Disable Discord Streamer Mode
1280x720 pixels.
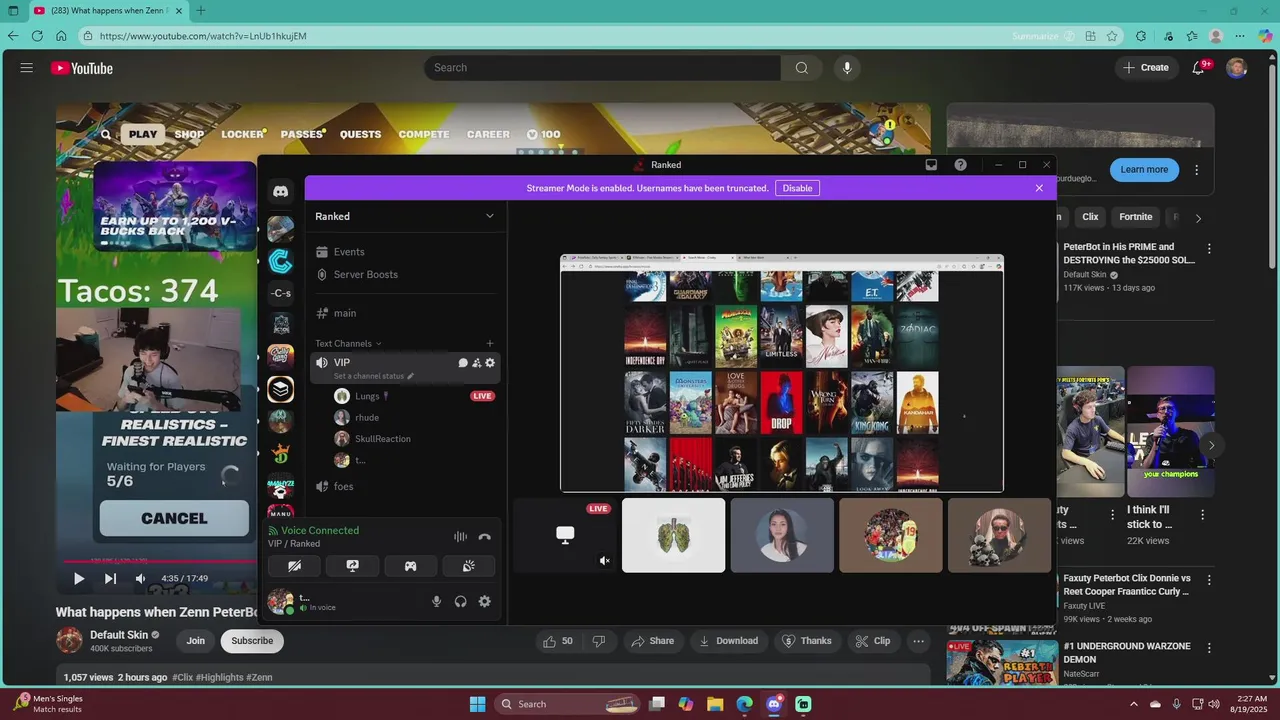[797, 188]
